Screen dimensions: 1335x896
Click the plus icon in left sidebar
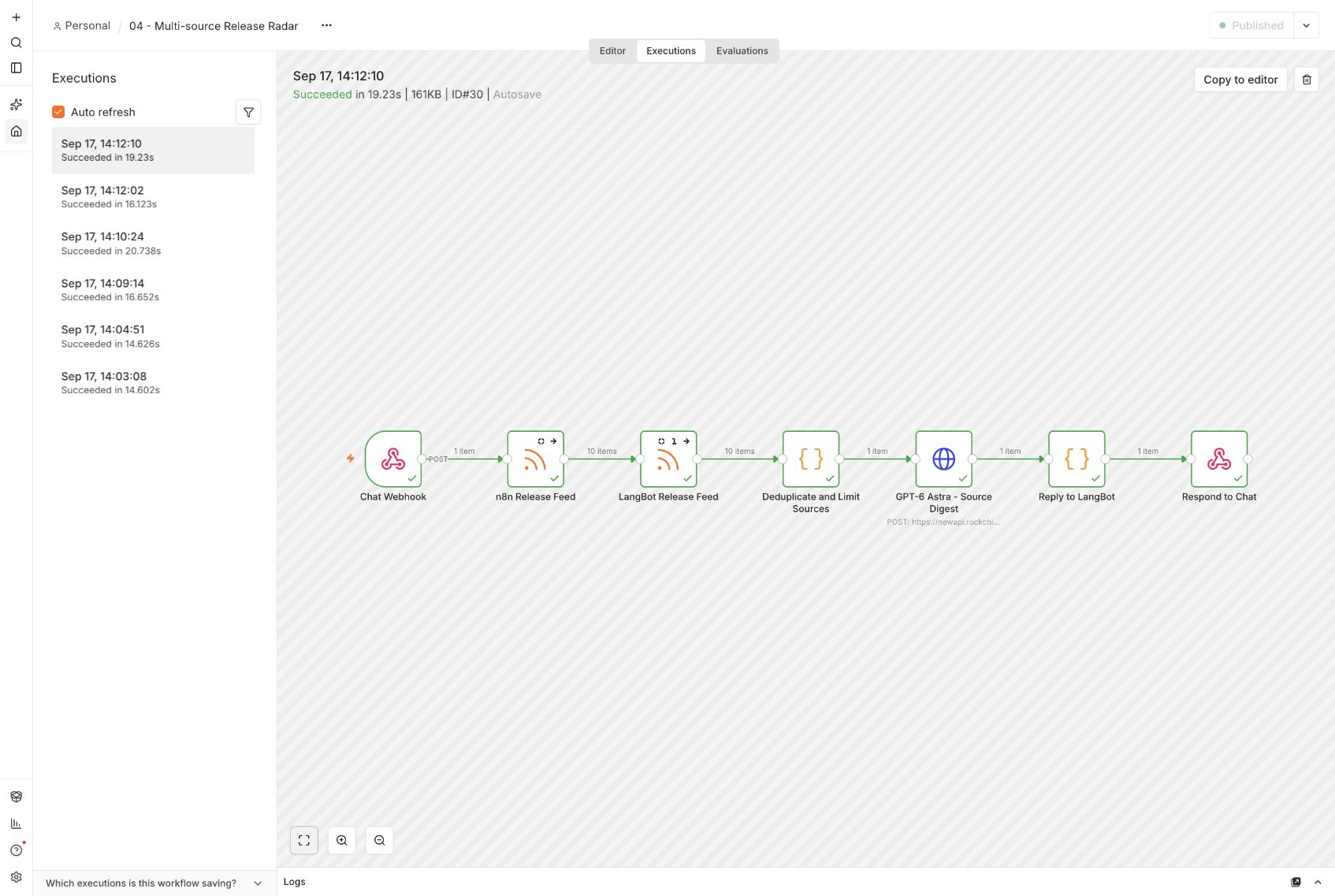click(16, 17)
